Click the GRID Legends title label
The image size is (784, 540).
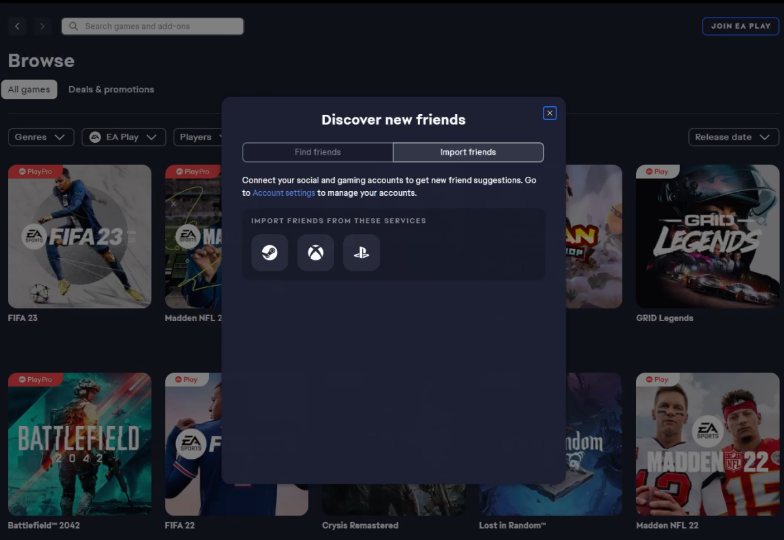664,318
